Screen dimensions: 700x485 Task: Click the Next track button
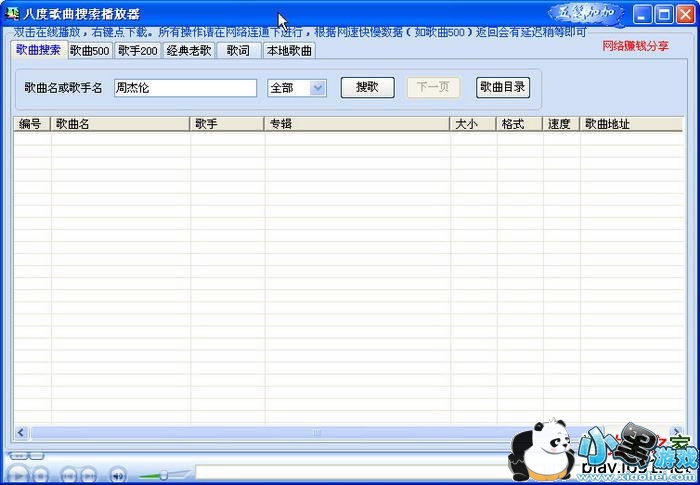point(88,477)
